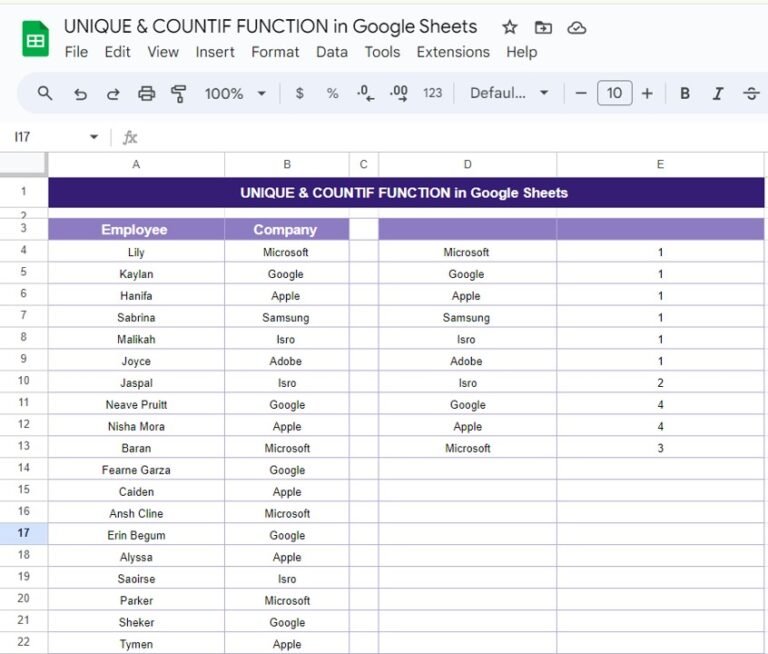Star this spreadsheet document
Viewport: 768px width, 654px height.
[x=509, y=27]
